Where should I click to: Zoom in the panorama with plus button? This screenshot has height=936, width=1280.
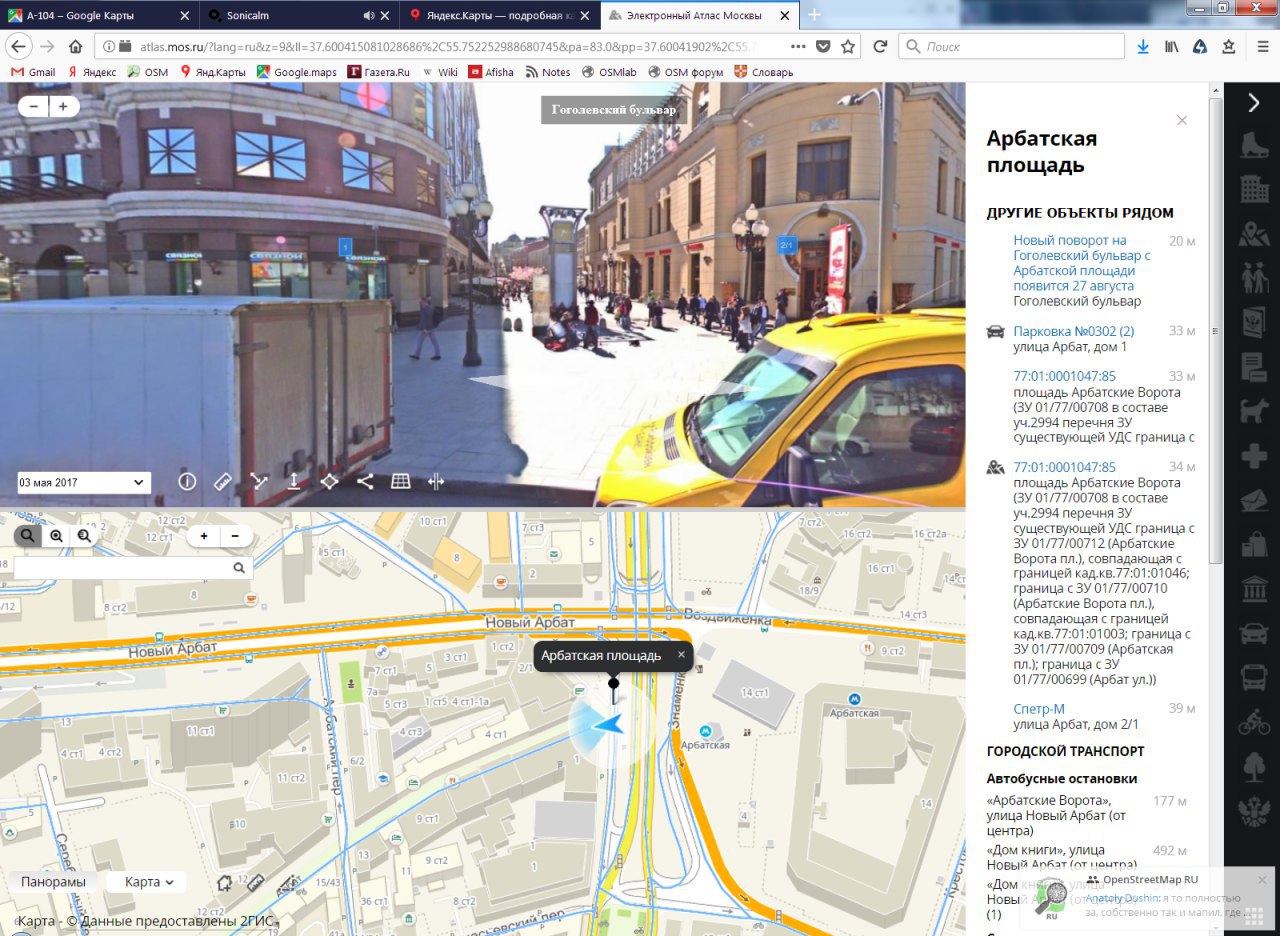pos(64,106)
